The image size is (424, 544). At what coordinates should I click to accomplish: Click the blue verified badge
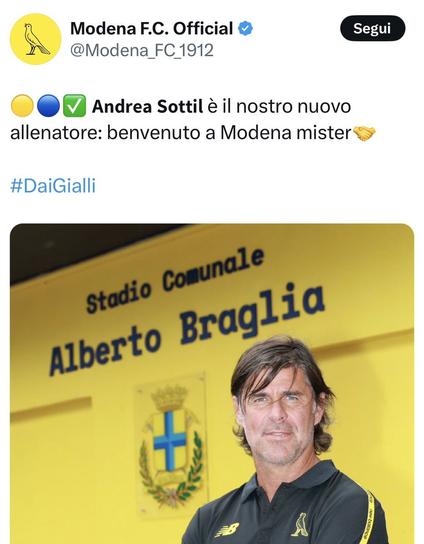click(x=245, y=28)
